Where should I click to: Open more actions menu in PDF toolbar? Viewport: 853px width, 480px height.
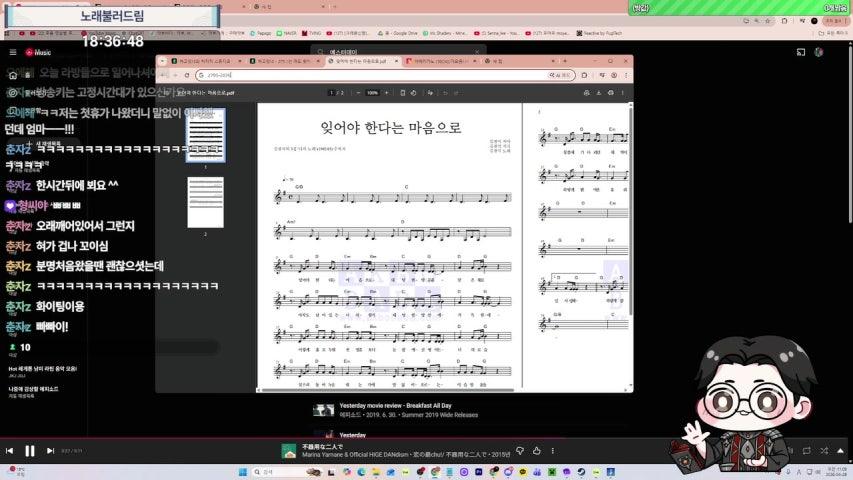[x=623, y=93]
